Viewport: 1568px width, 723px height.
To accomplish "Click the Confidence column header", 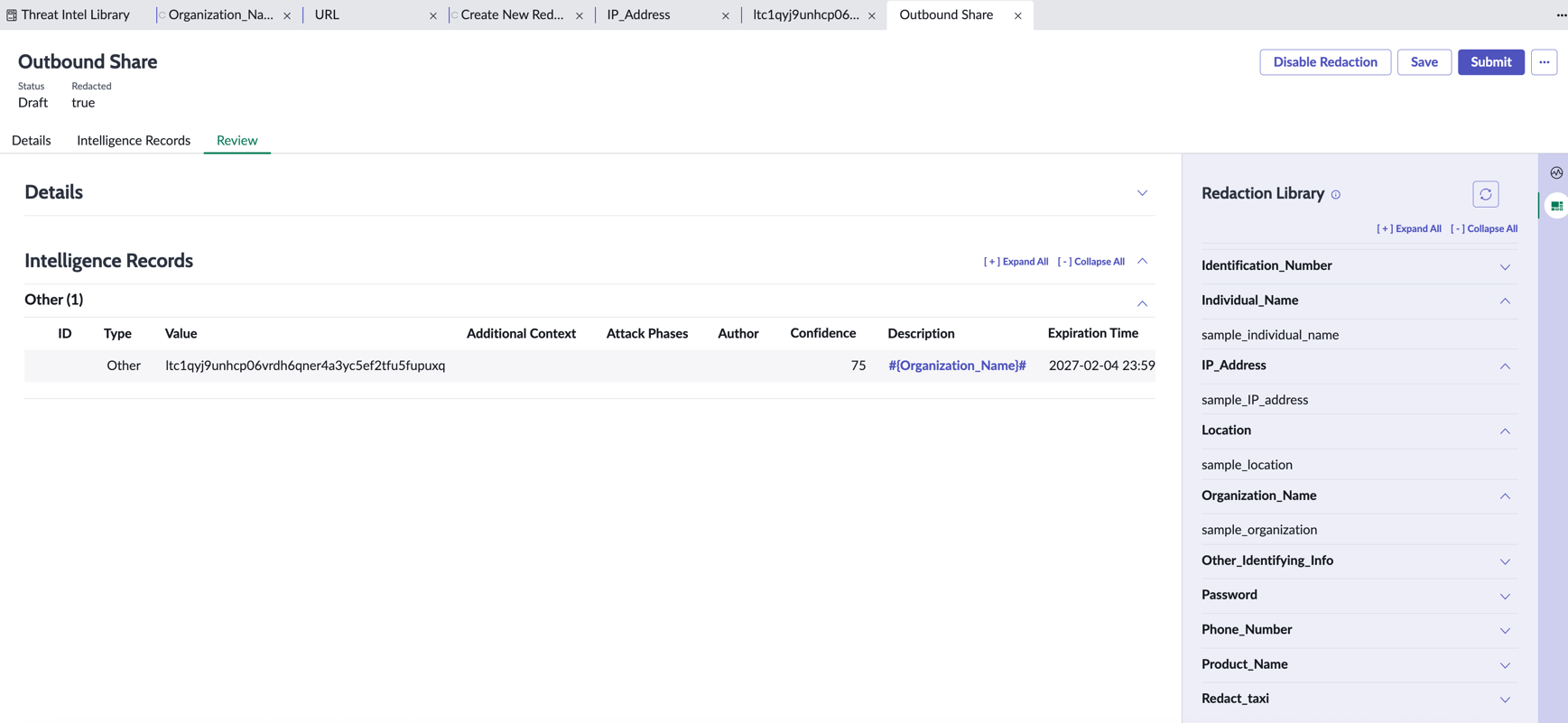I will coord(822,333).
